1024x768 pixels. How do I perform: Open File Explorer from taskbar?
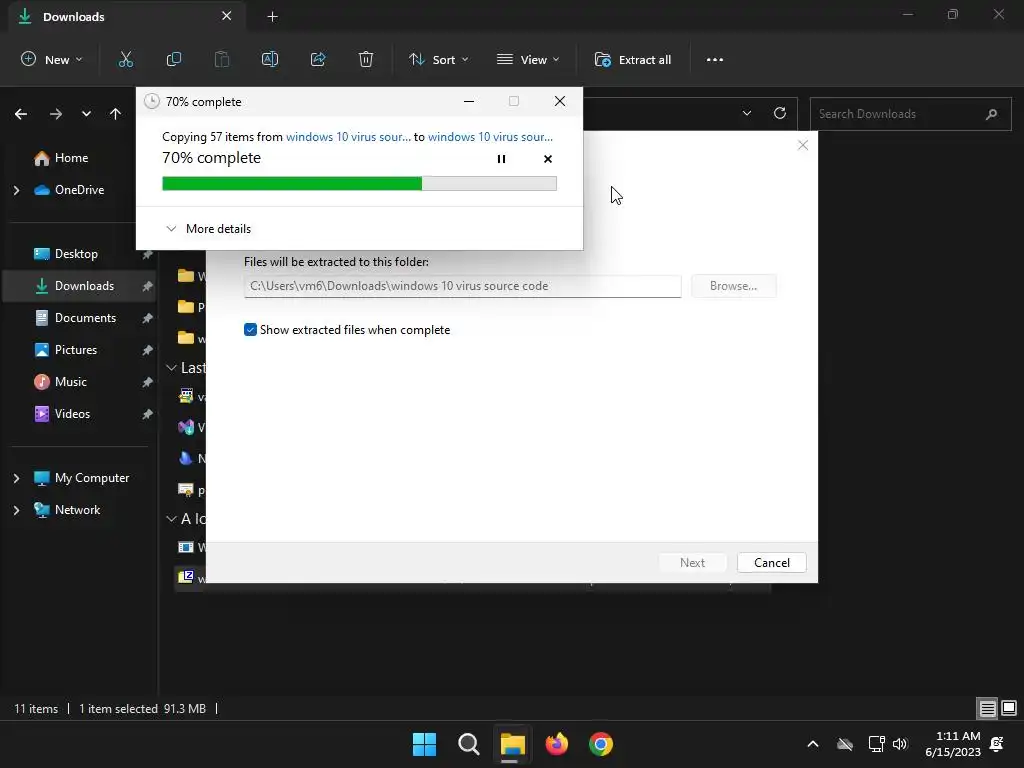[x=513, y=744]
